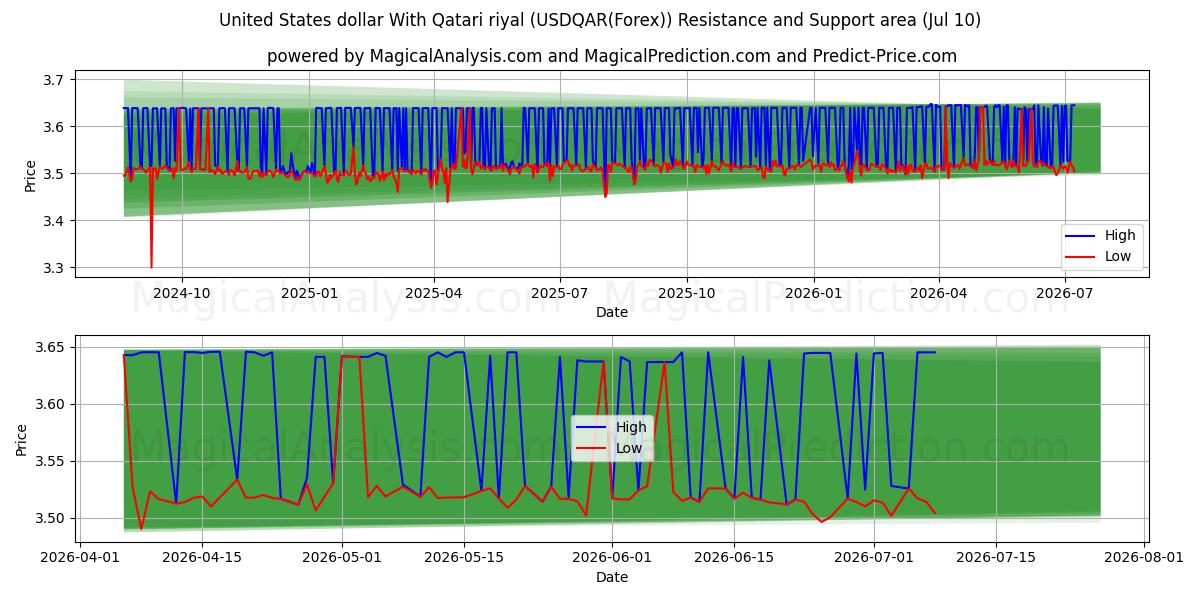Click the '3.65' price tick on the bottom chart
The image size is (1200, 600).
52,348
